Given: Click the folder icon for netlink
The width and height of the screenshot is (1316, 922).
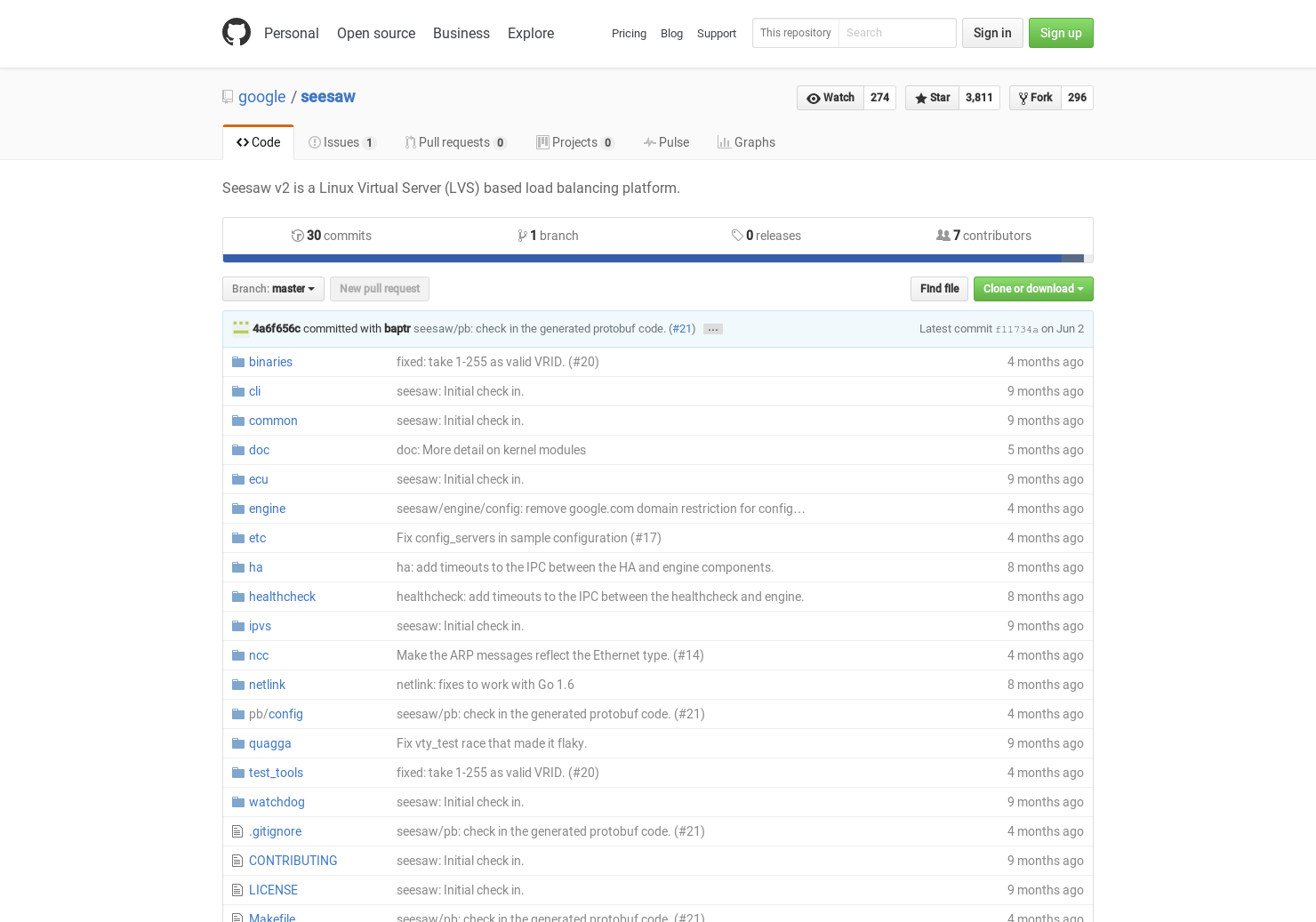Looking at the screenshot, I should (x=238, y=685).
